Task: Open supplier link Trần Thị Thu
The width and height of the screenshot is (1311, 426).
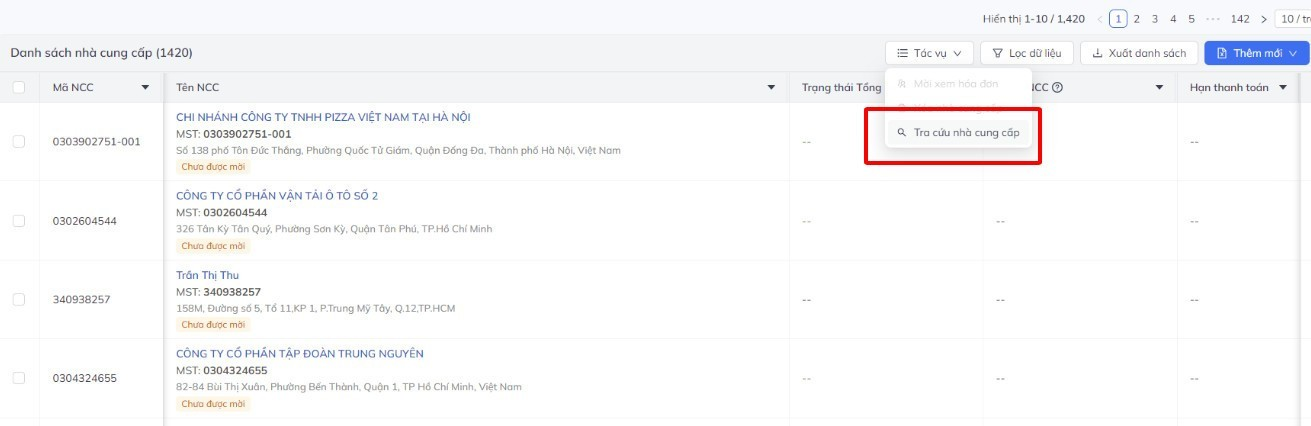Action: point(207,275)
